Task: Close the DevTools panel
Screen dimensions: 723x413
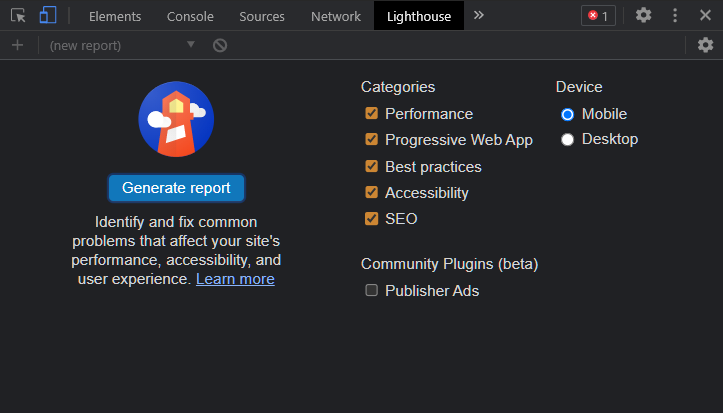Action: pyautogui.click(x=705, y=15)
